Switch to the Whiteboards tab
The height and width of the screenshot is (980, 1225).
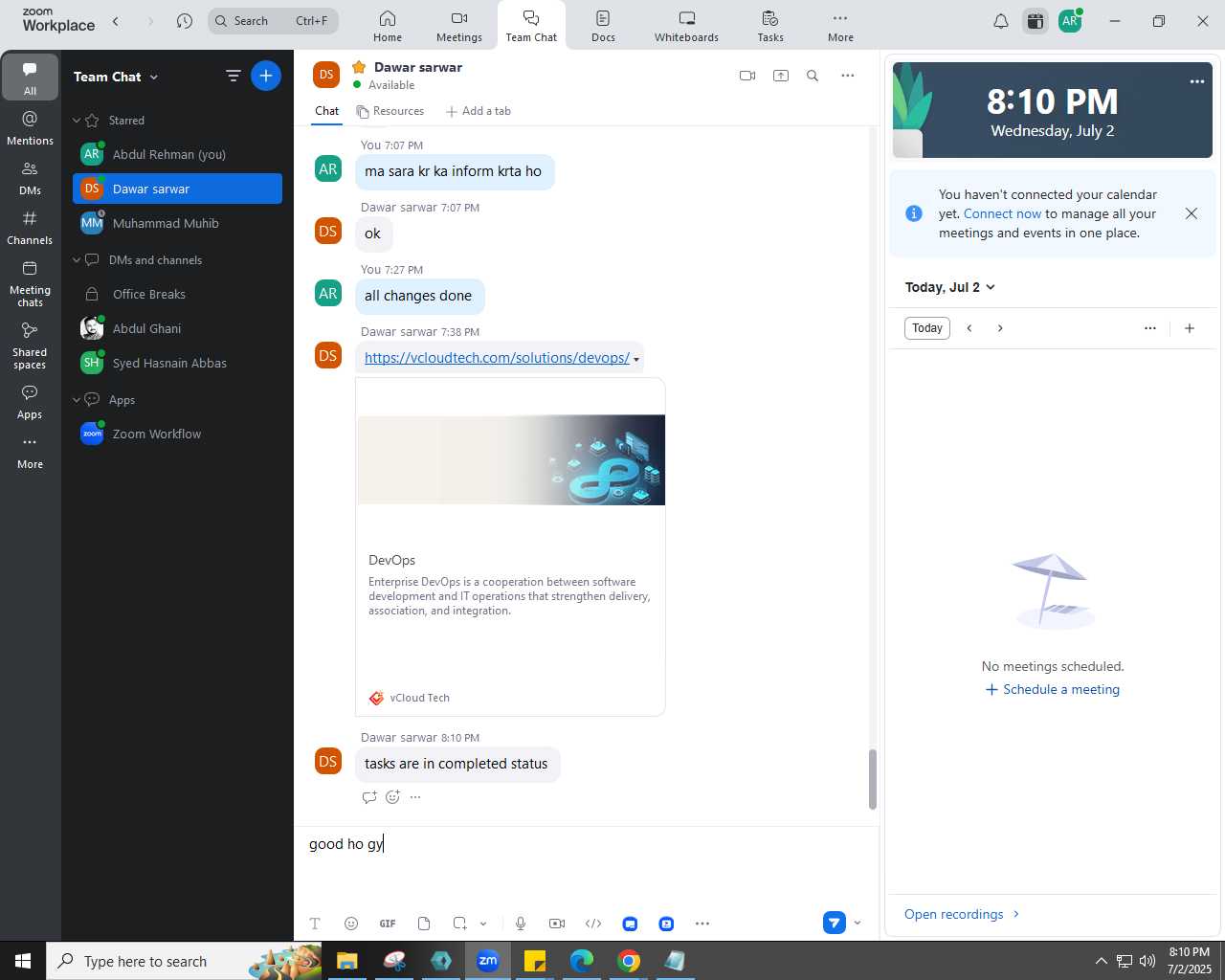[x=686, y=26]
